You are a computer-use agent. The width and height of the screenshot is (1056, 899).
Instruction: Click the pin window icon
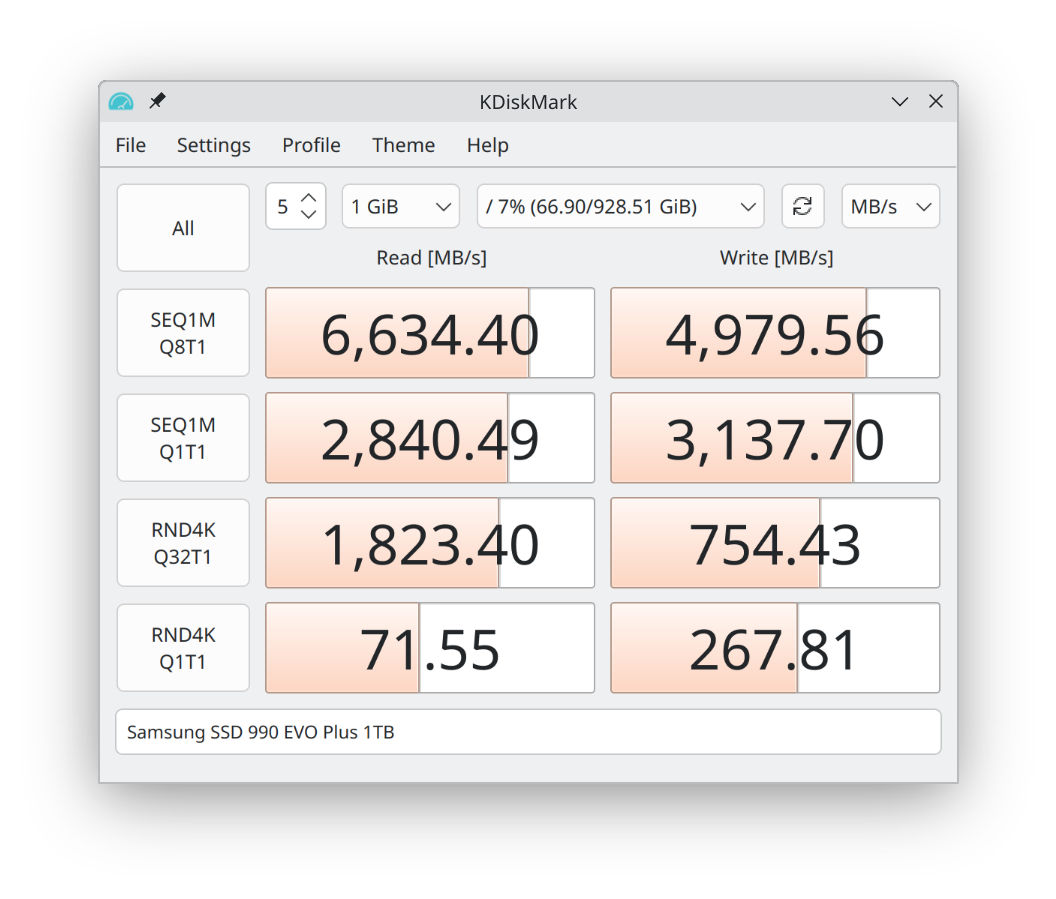pyautogui.click(x=157, y=101)
